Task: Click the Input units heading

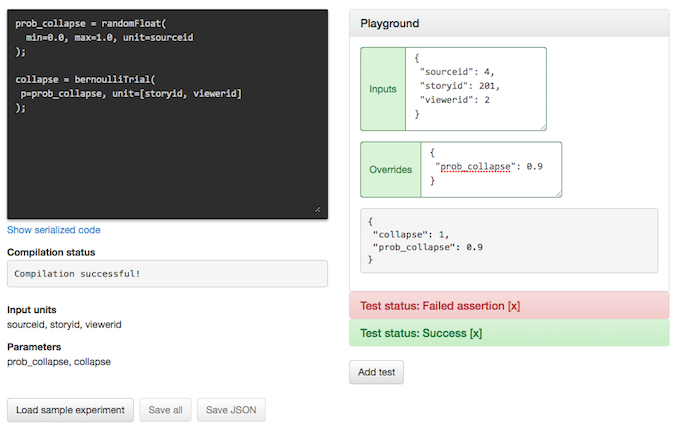Action: (x=32, y=310)
